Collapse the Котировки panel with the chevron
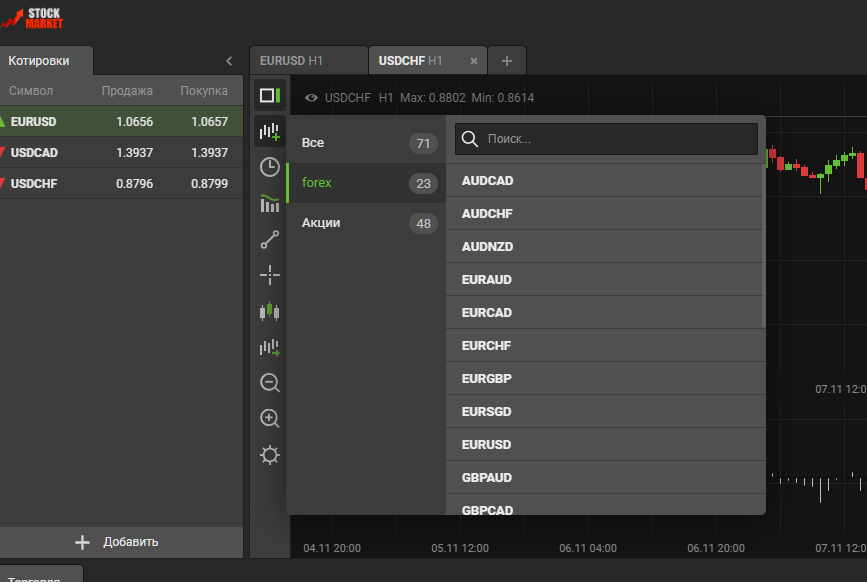 [229, 61]
